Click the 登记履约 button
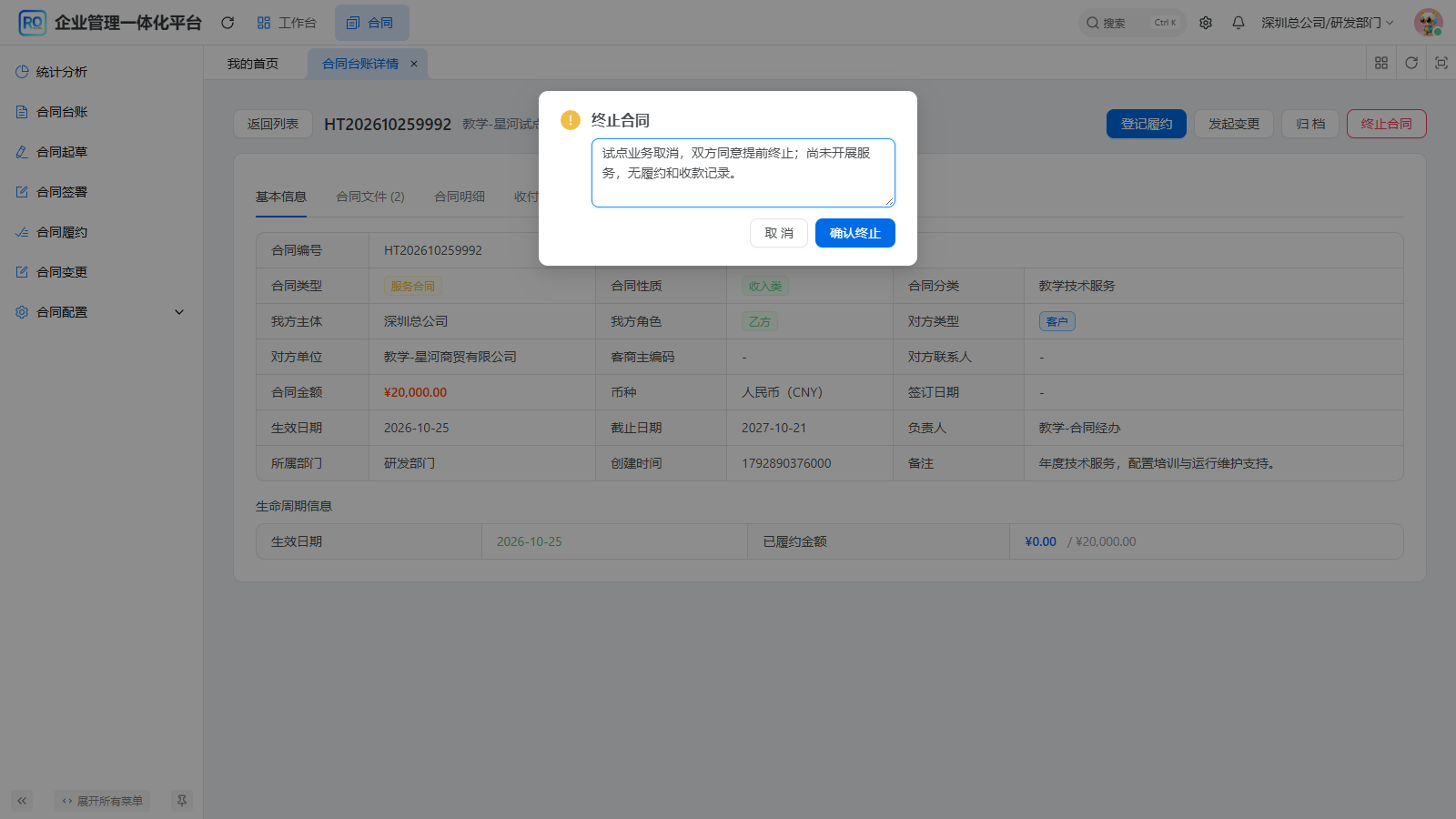Screen dimensions: 1456x819 pyautogui.click(x=1147, y=124)
